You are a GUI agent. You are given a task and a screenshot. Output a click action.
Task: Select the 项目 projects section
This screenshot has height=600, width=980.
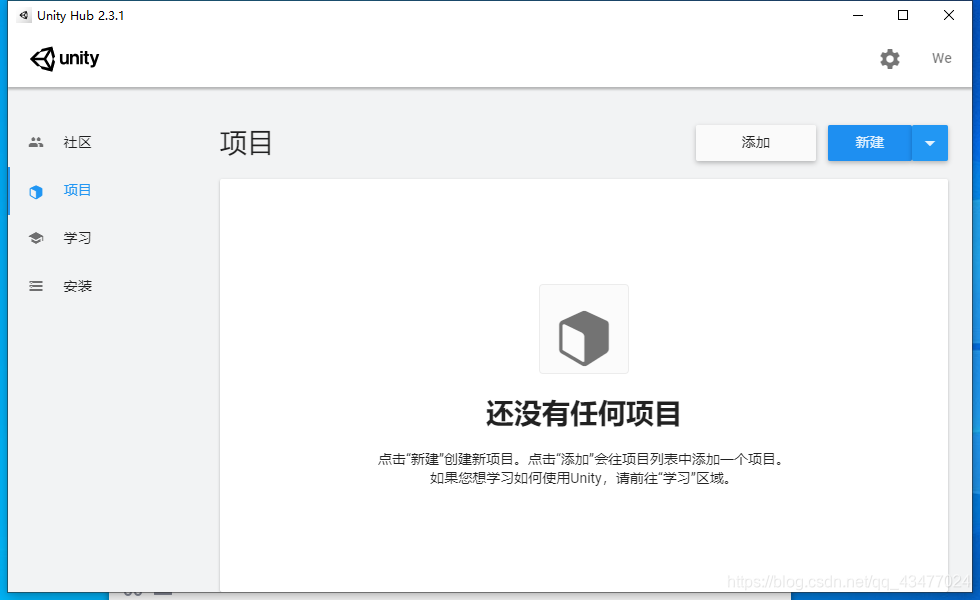coord(78,190)
